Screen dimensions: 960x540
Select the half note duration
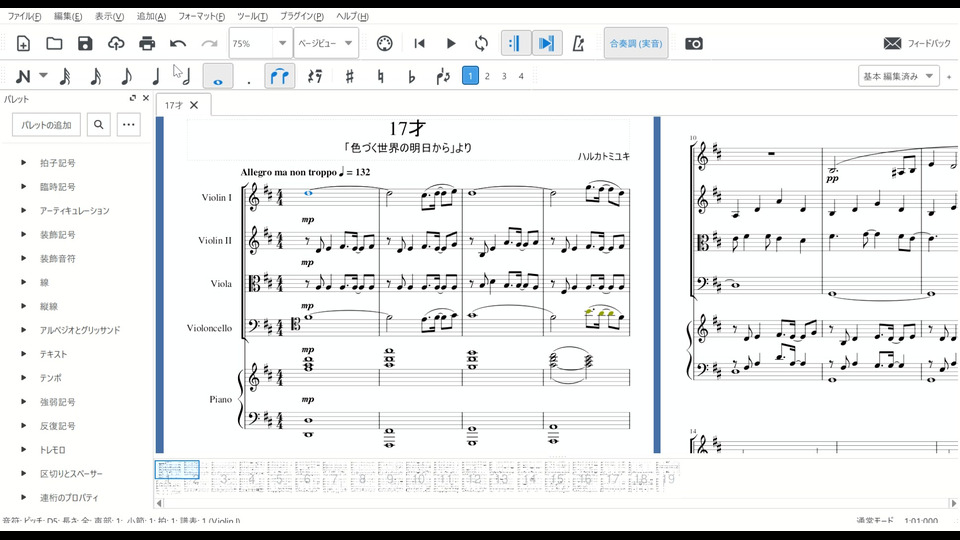coord(187,77)
